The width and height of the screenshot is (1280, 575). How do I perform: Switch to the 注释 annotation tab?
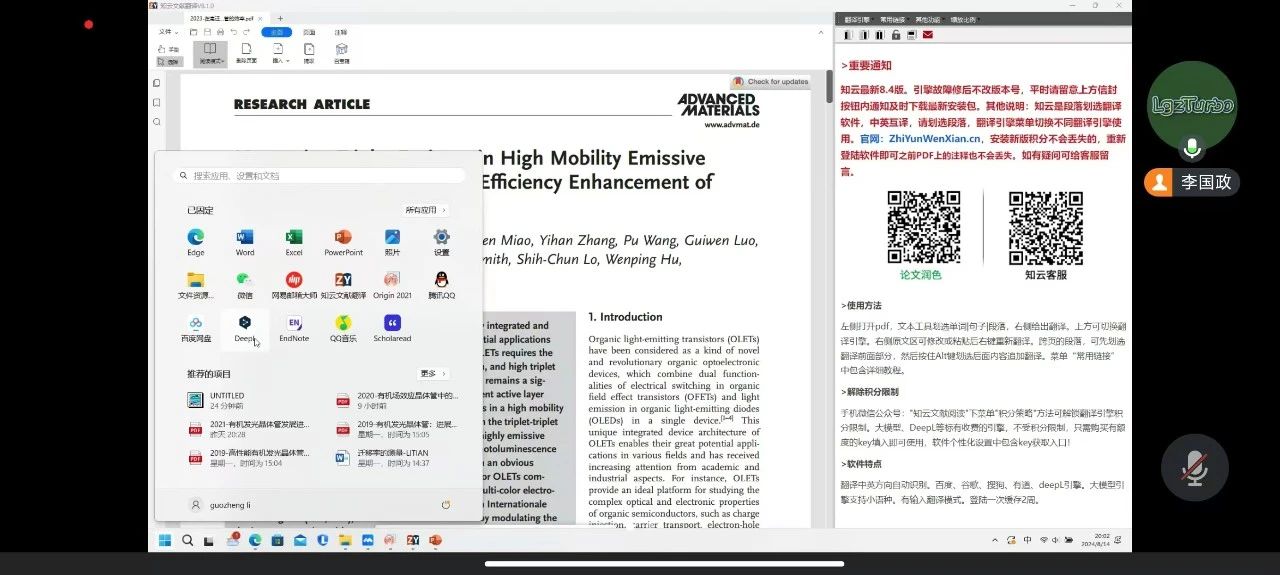coord(341,32)
